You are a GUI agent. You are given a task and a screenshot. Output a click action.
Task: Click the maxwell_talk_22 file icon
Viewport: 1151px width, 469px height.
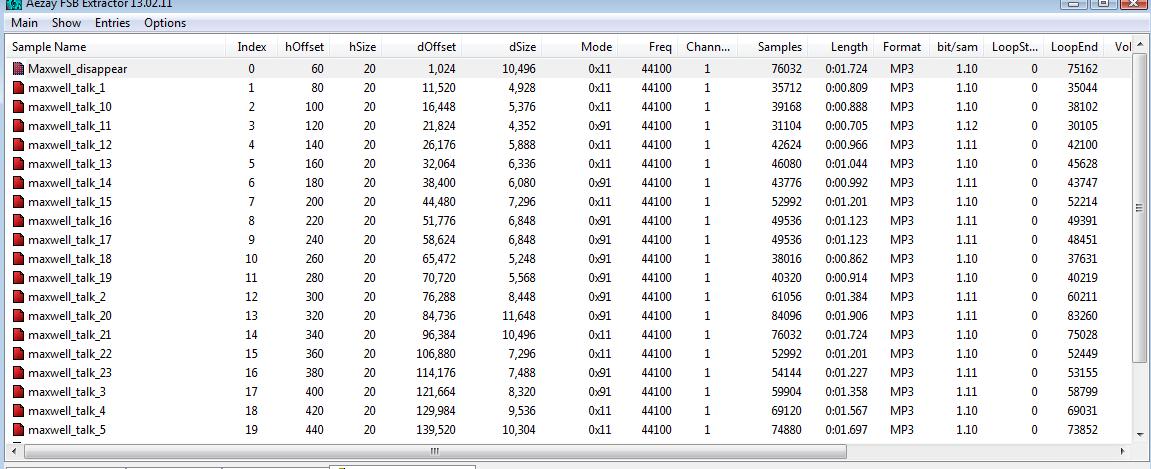(x=18, y=354)
